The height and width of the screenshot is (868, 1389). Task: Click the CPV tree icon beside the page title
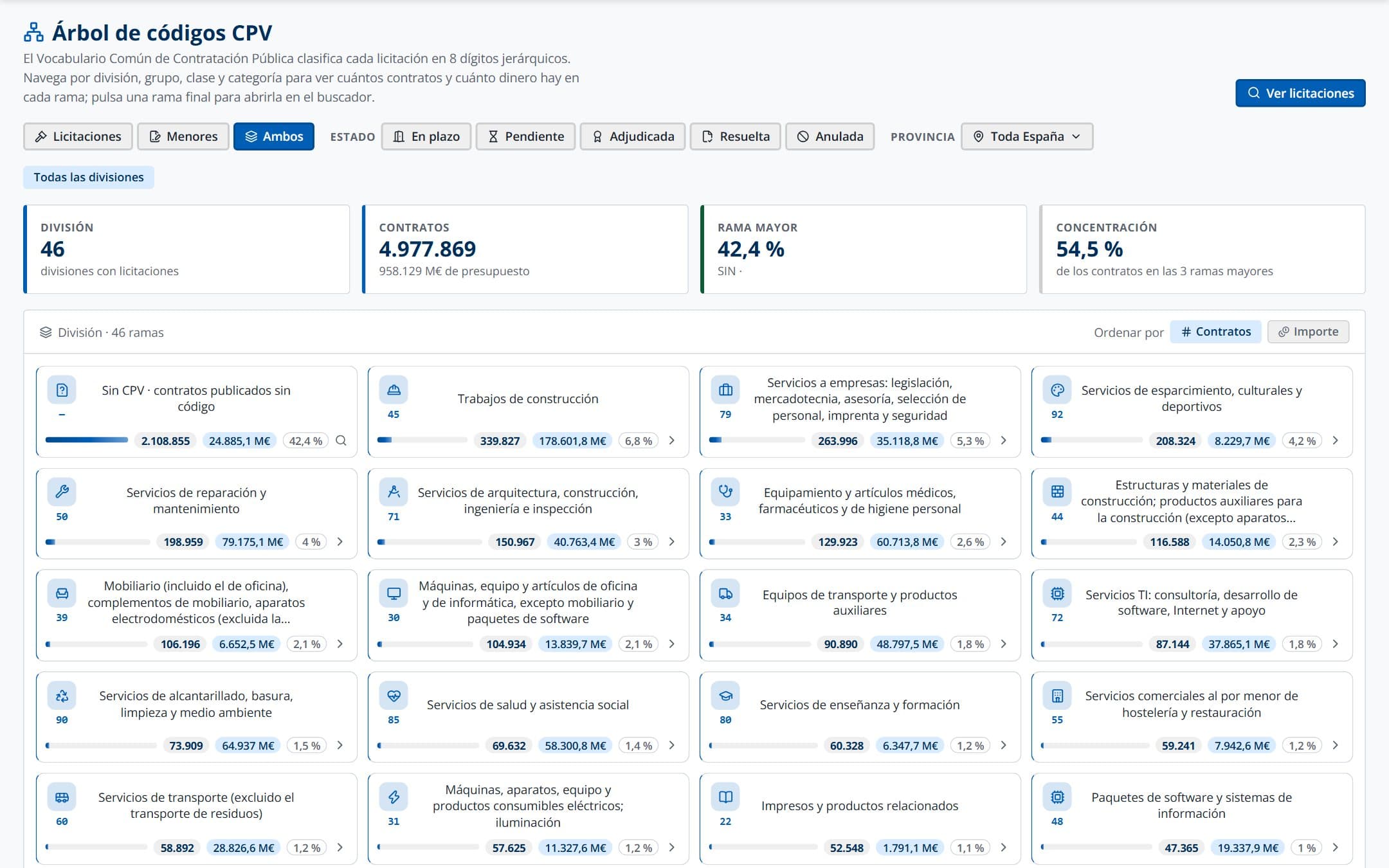click(x=33, y=32)
